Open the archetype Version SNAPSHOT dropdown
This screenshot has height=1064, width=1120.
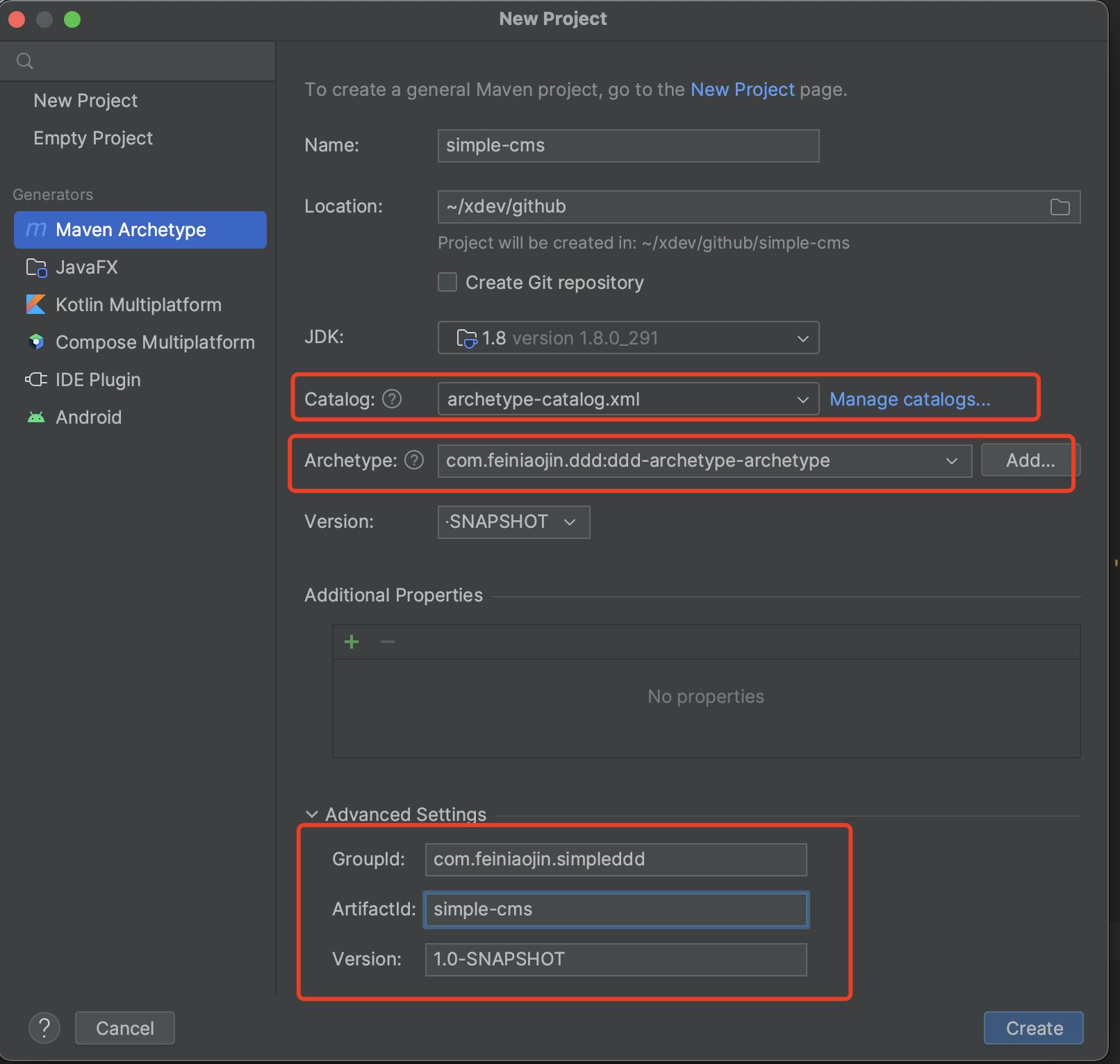pyautogui.click(x=513, y=522)
